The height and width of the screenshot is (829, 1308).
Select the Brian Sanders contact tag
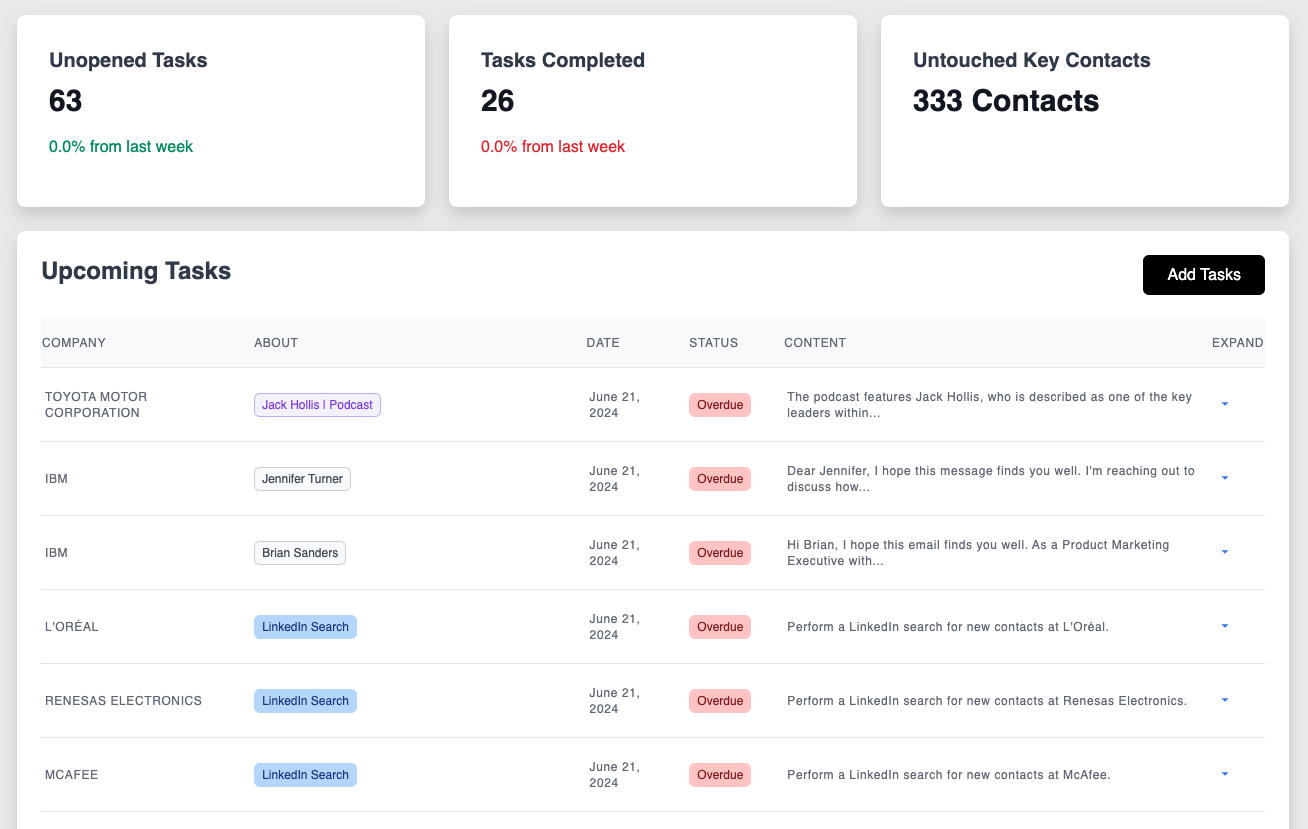point(300,553)
